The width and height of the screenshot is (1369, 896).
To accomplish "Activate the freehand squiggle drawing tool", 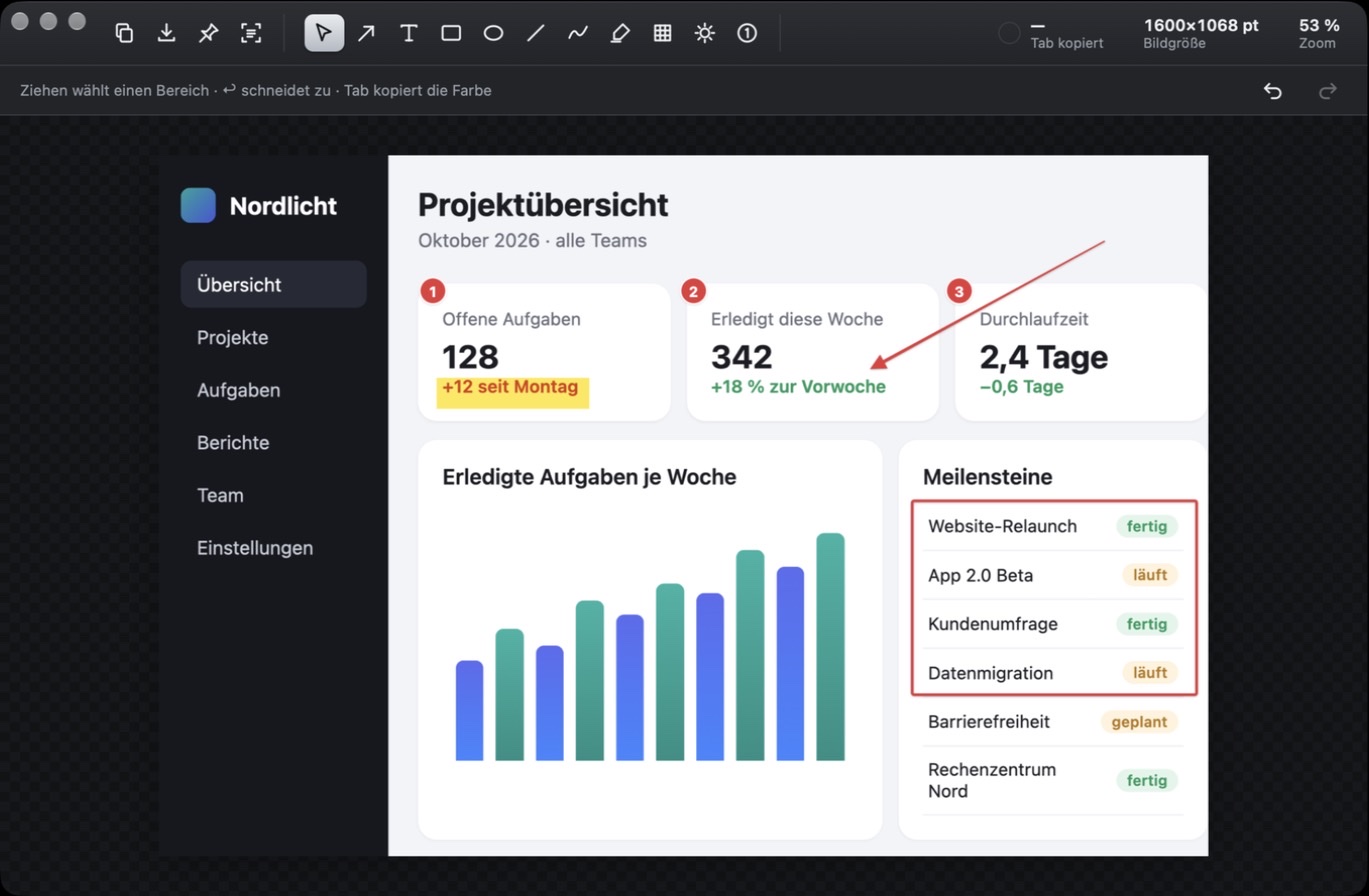I will (578, 33).
